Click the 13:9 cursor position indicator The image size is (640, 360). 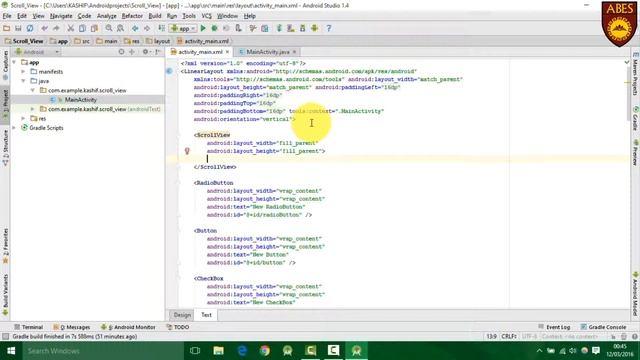coord(491,336)
